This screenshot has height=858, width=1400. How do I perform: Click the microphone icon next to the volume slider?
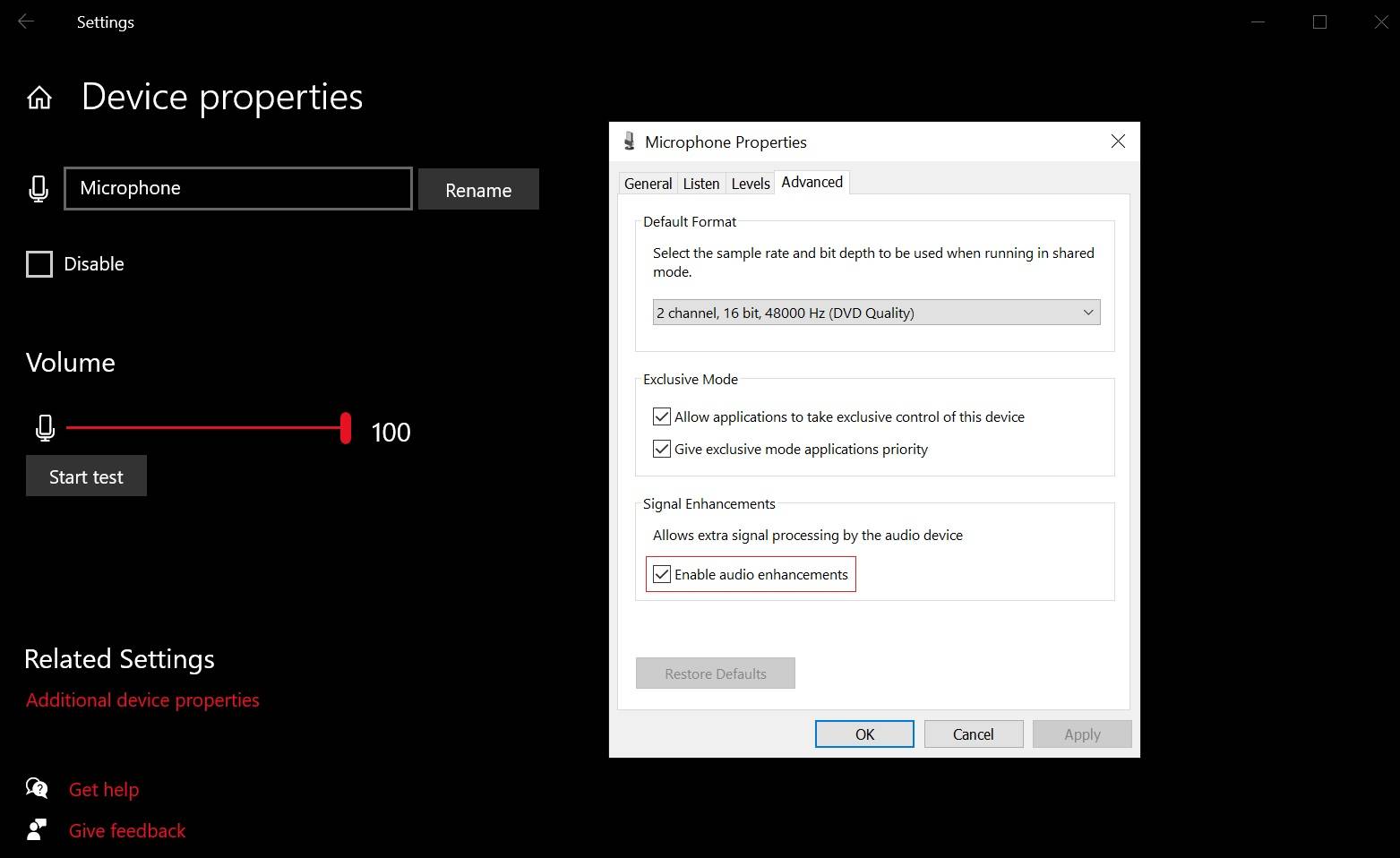[x=45, y=428]
